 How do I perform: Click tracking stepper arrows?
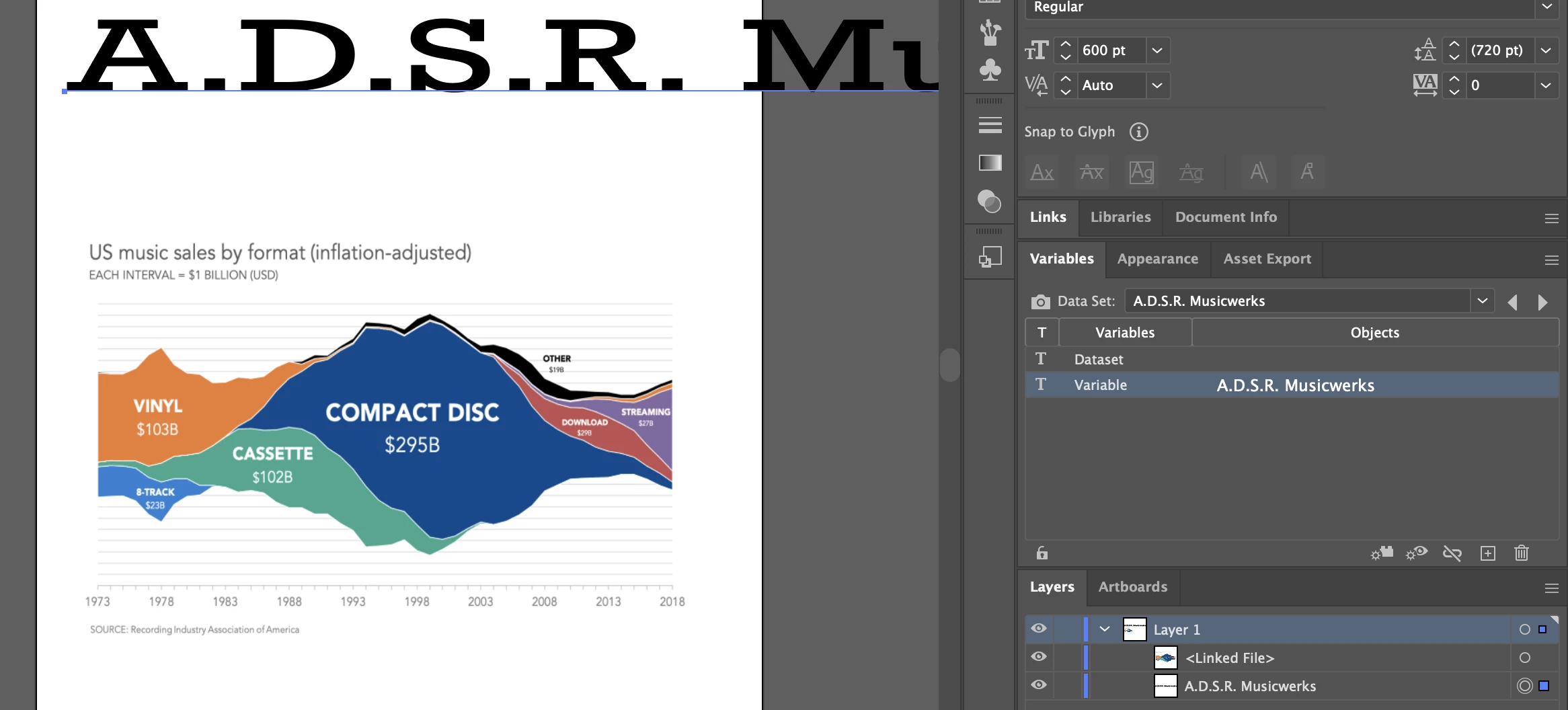tap(1454, 85)
